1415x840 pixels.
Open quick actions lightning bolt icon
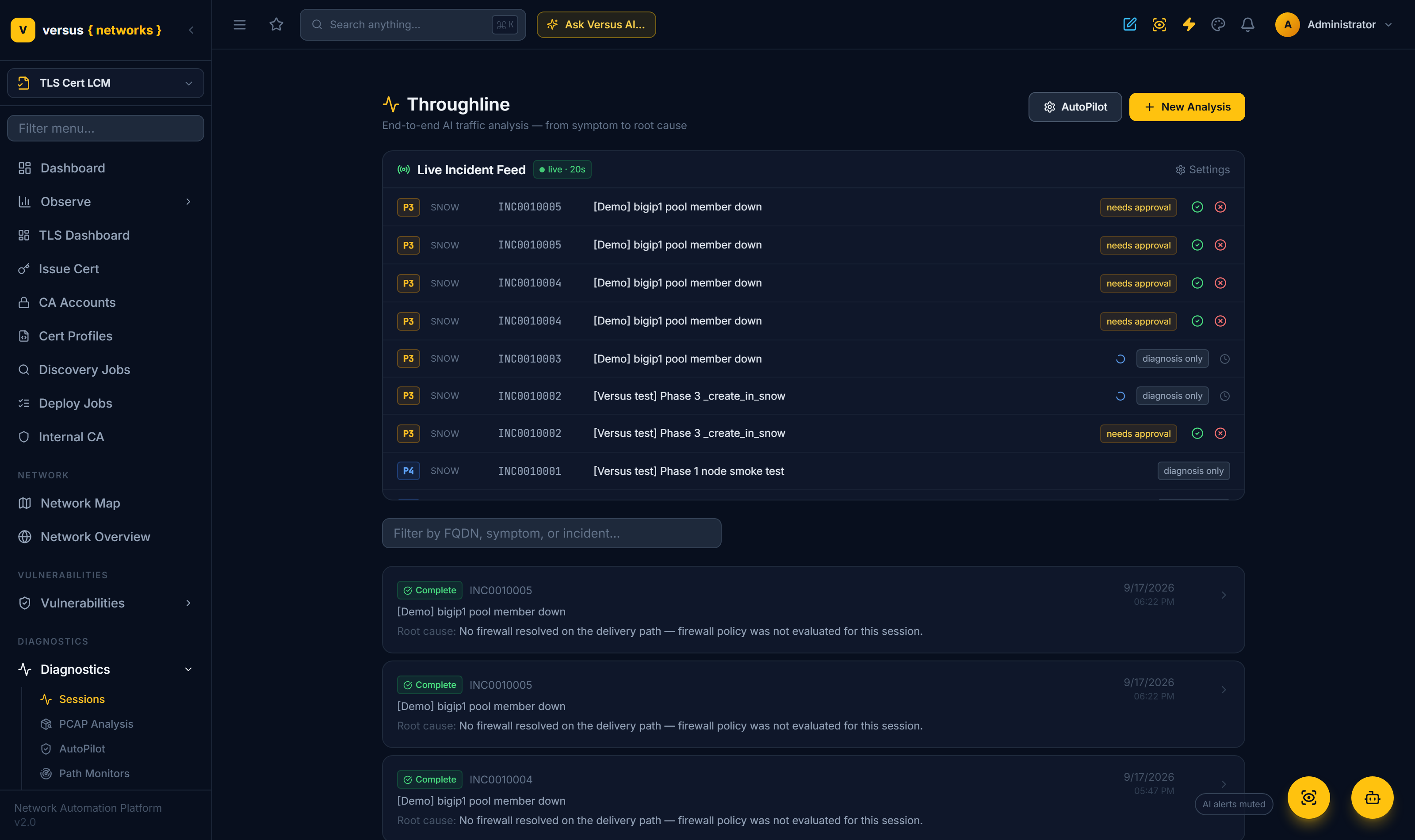click(1189, 24)
